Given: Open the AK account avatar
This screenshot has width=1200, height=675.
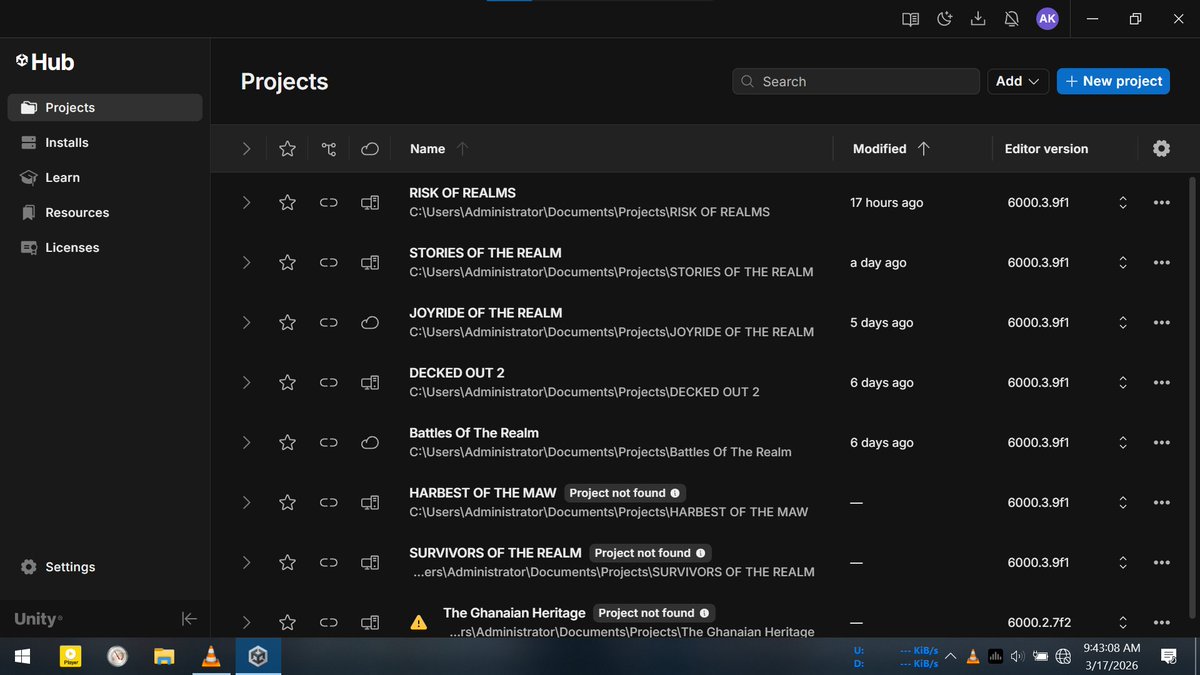Looking at the screenshot, I should click(x=1047, y=19).
